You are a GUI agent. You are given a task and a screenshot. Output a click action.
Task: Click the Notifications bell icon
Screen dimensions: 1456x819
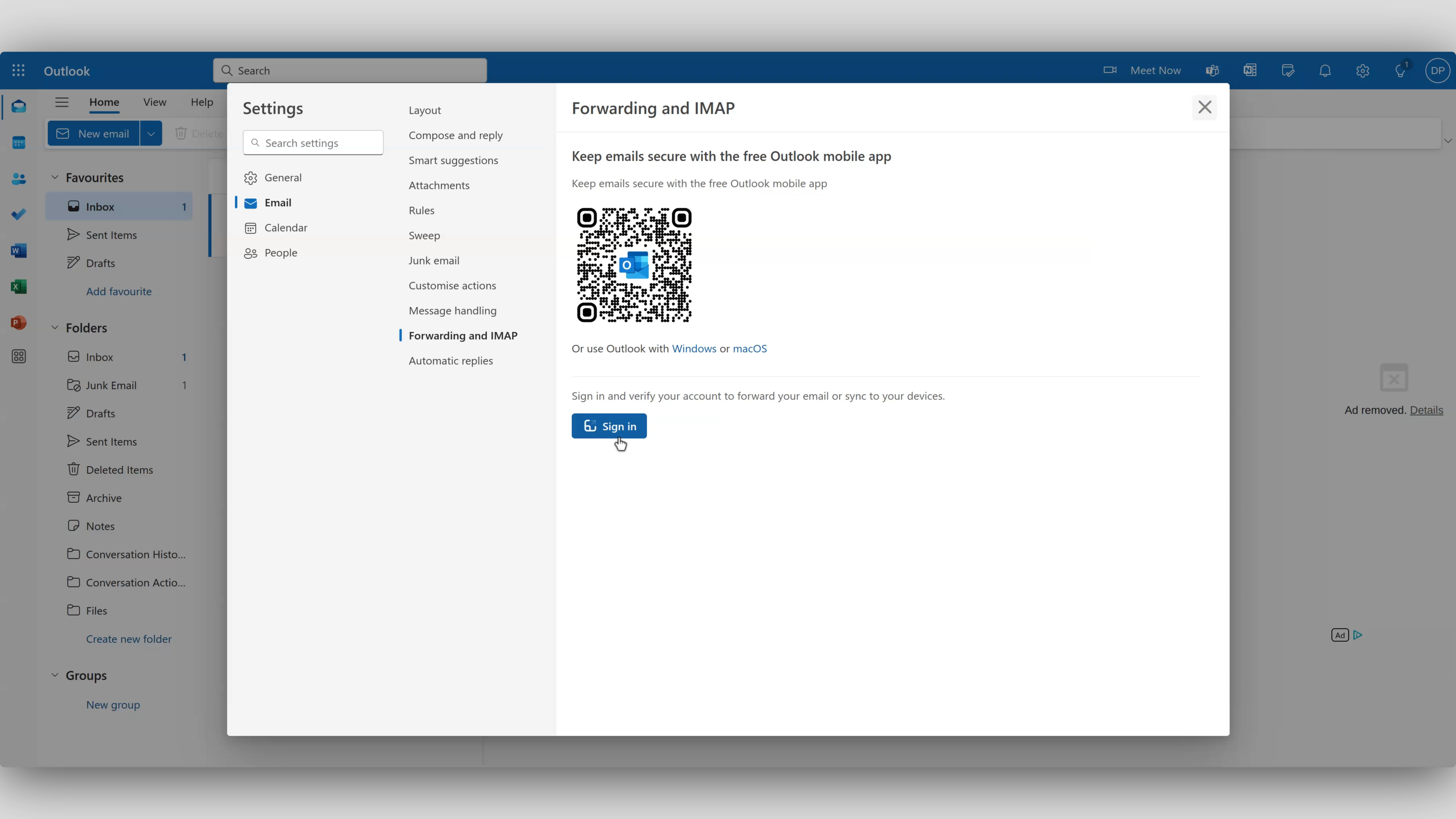pos(1325,70)
